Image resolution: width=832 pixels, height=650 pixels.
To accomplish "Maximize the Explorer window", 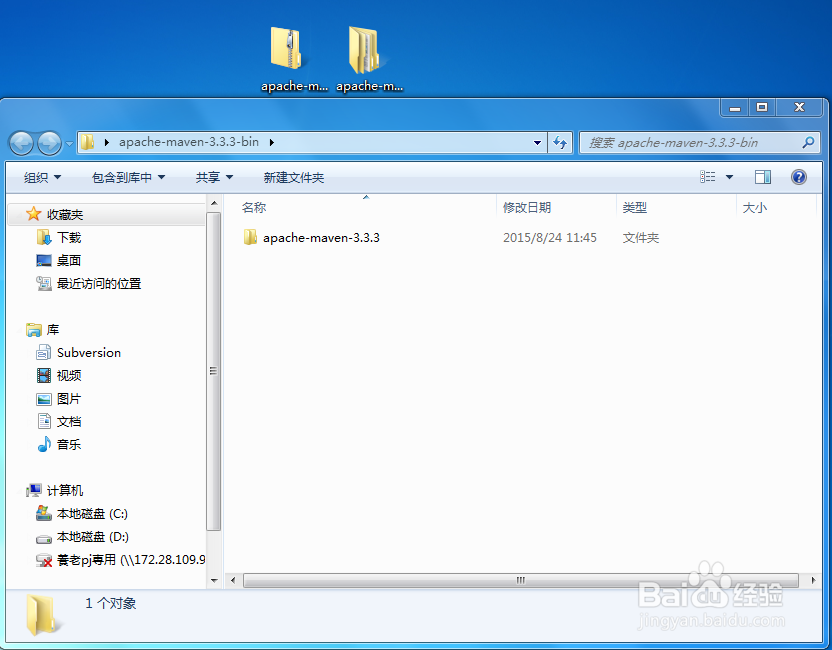I will click(762, 108).
